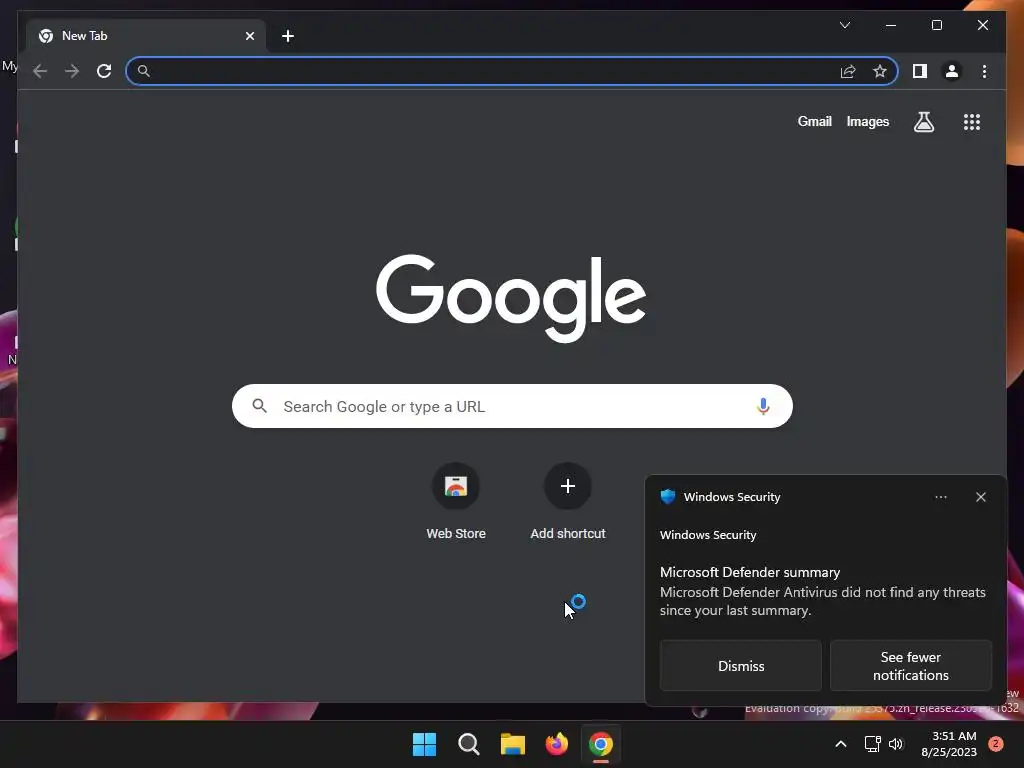
Task: Click the Google logo
Action: [x=511, y=298]
